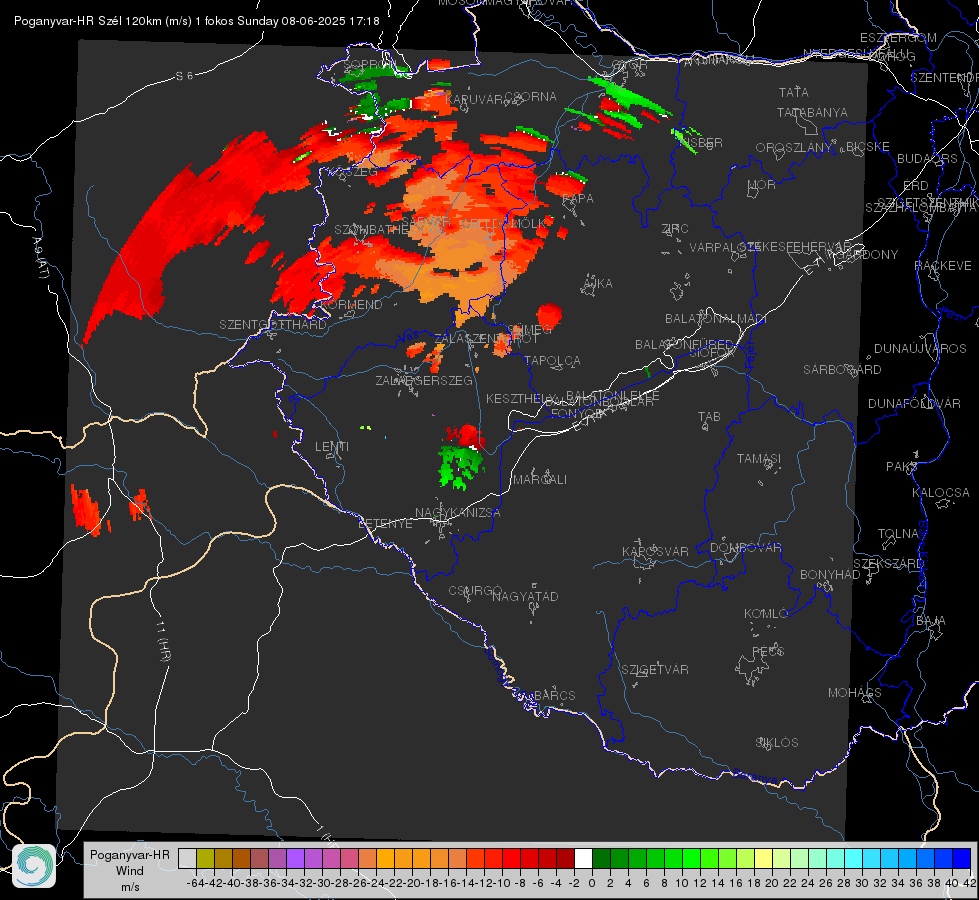The width and height of the screenshot is (979, 900).
Task: Click the swirl weather service logo
Action: tap(34, 866)
